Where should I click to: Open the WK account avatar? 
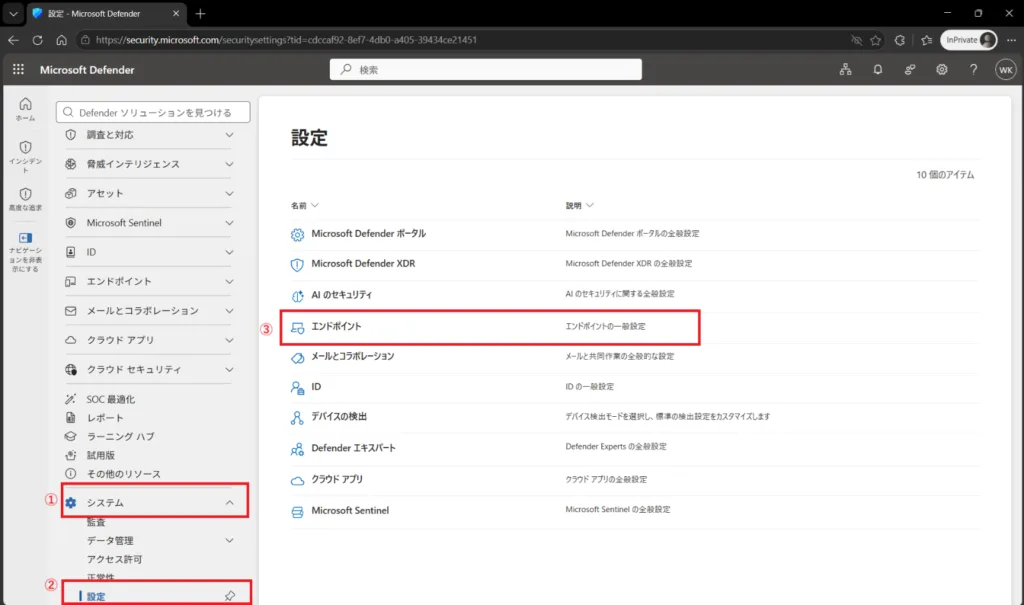(x=1006, y=70)
